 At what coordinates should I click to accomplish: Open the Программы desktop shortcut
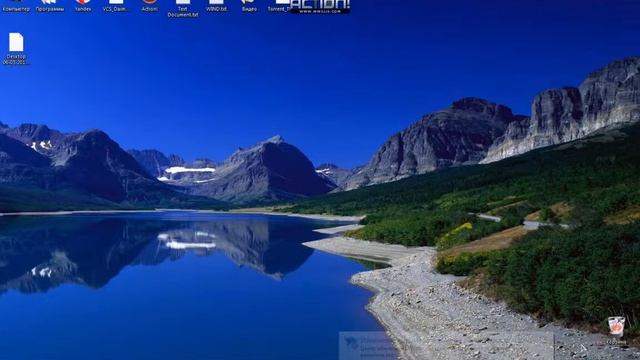point(50,6)
